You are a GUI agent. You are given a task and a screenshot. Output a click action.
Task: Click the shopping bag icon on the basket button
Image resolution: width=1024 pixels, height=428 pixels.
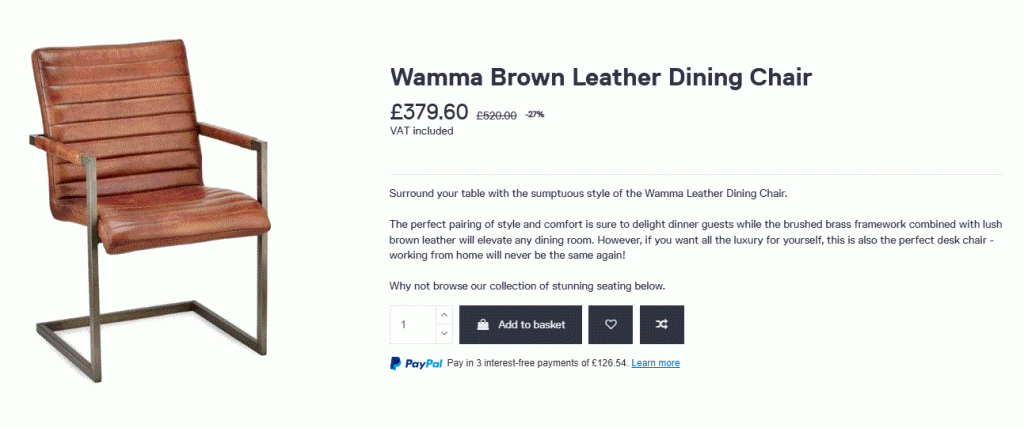[x=483, y=324]
